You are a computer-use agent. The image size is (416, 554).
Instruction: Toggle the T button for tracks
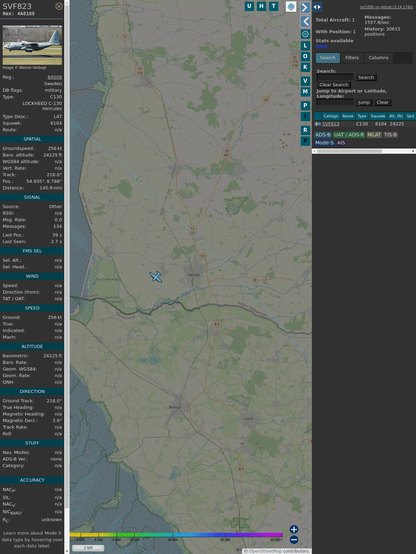coord(273,6)
